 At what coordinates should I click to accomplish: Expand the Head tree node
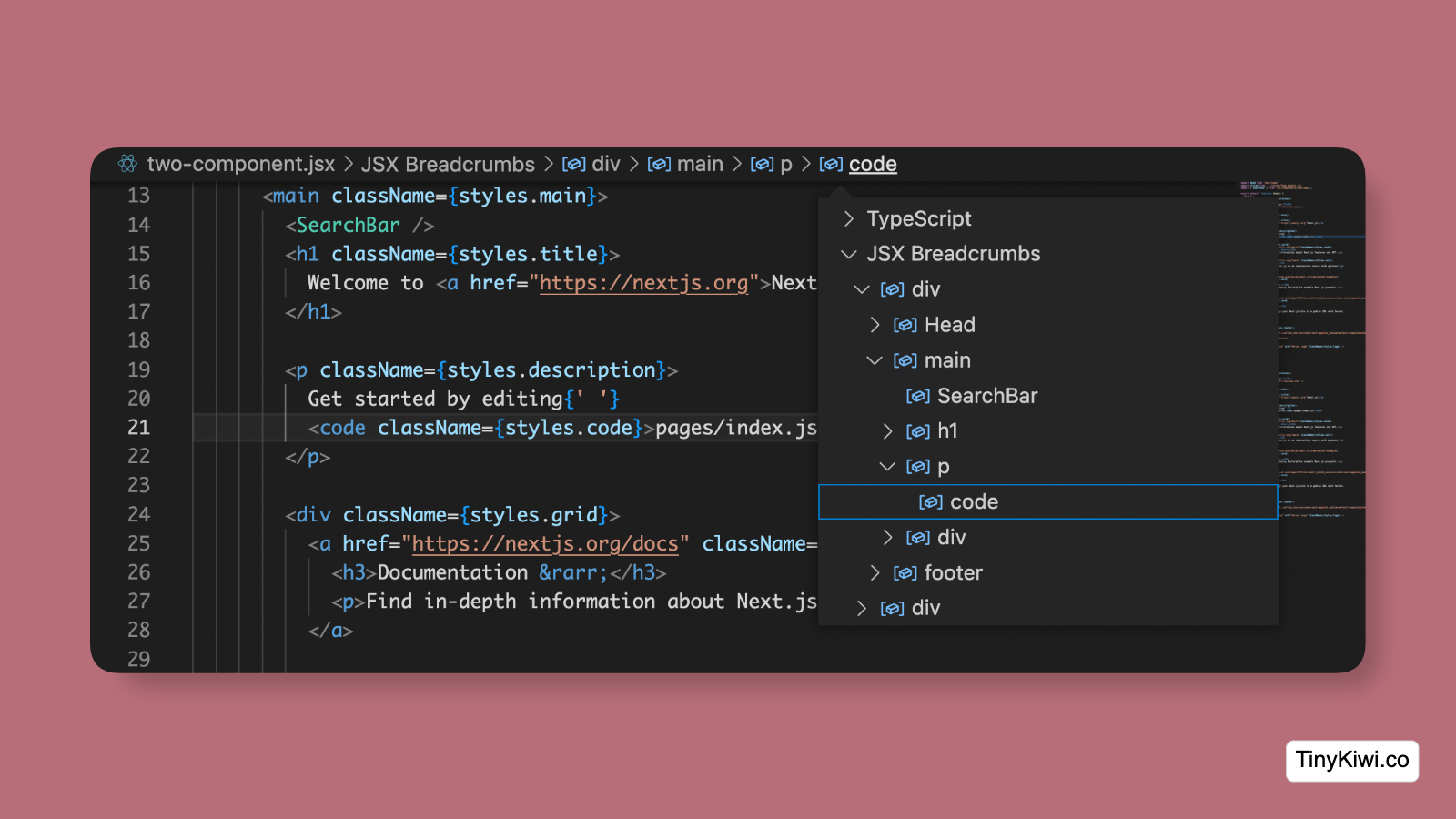point(875,325)
